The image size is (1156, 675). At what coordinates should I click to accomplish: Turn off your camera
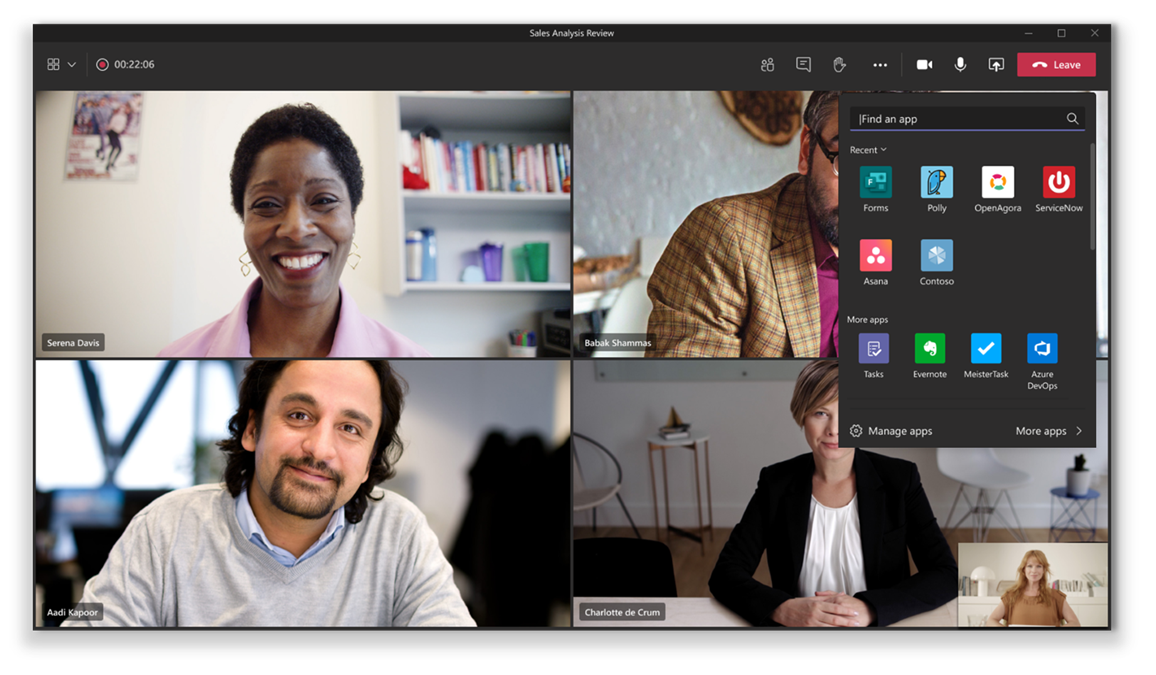(x=923, y=64)
